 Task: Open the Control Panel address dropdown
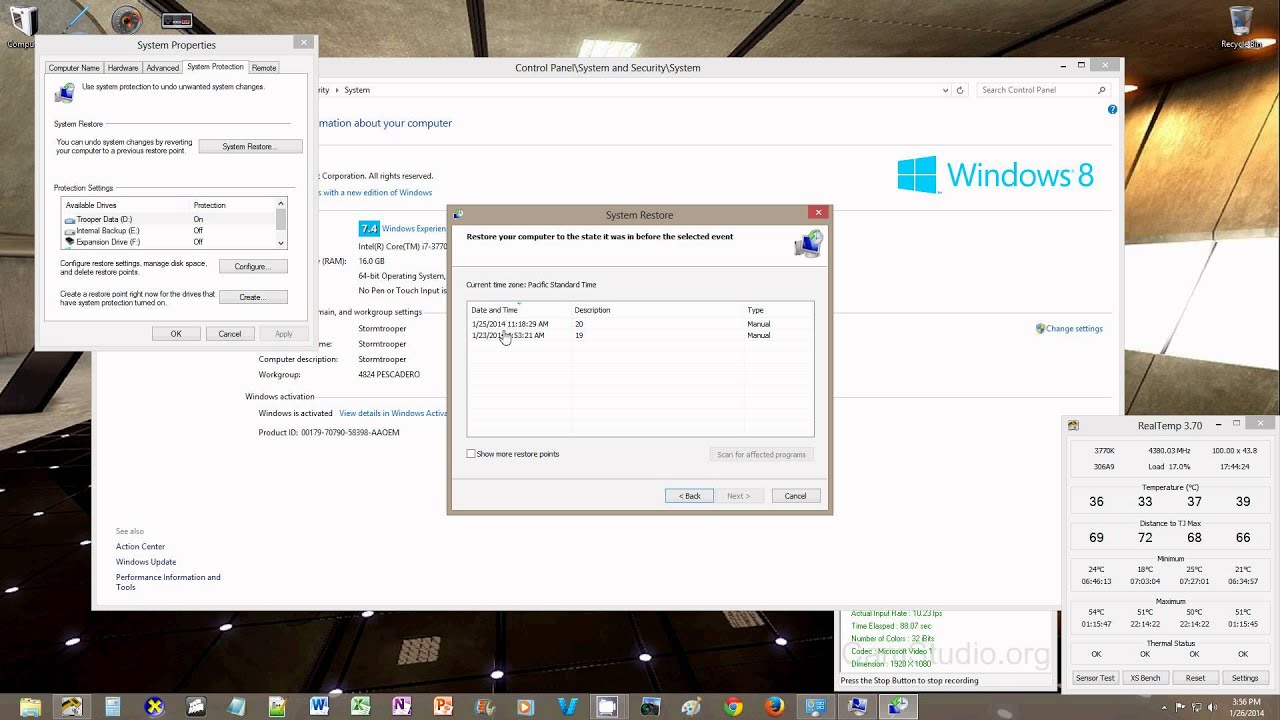946,90
